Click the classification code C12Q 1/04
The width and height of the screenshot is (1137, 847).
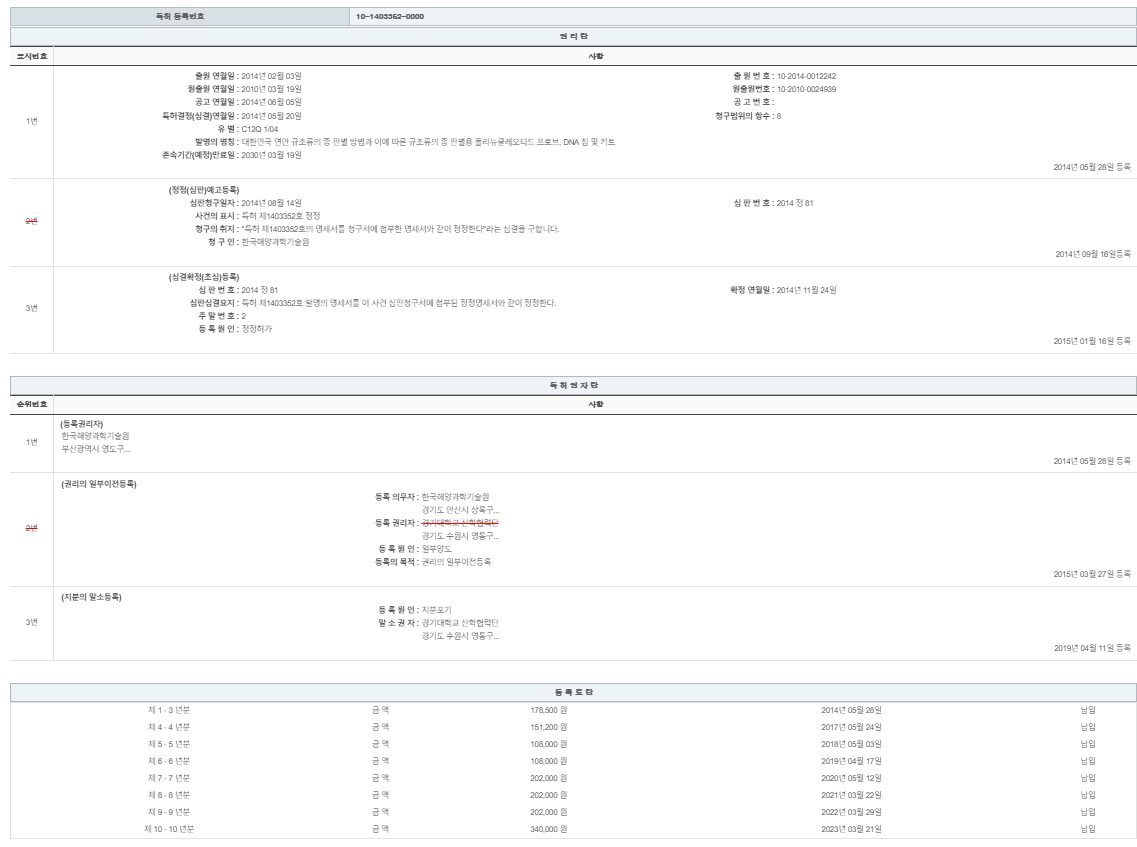pyautogui.click(x=260, y=129)
